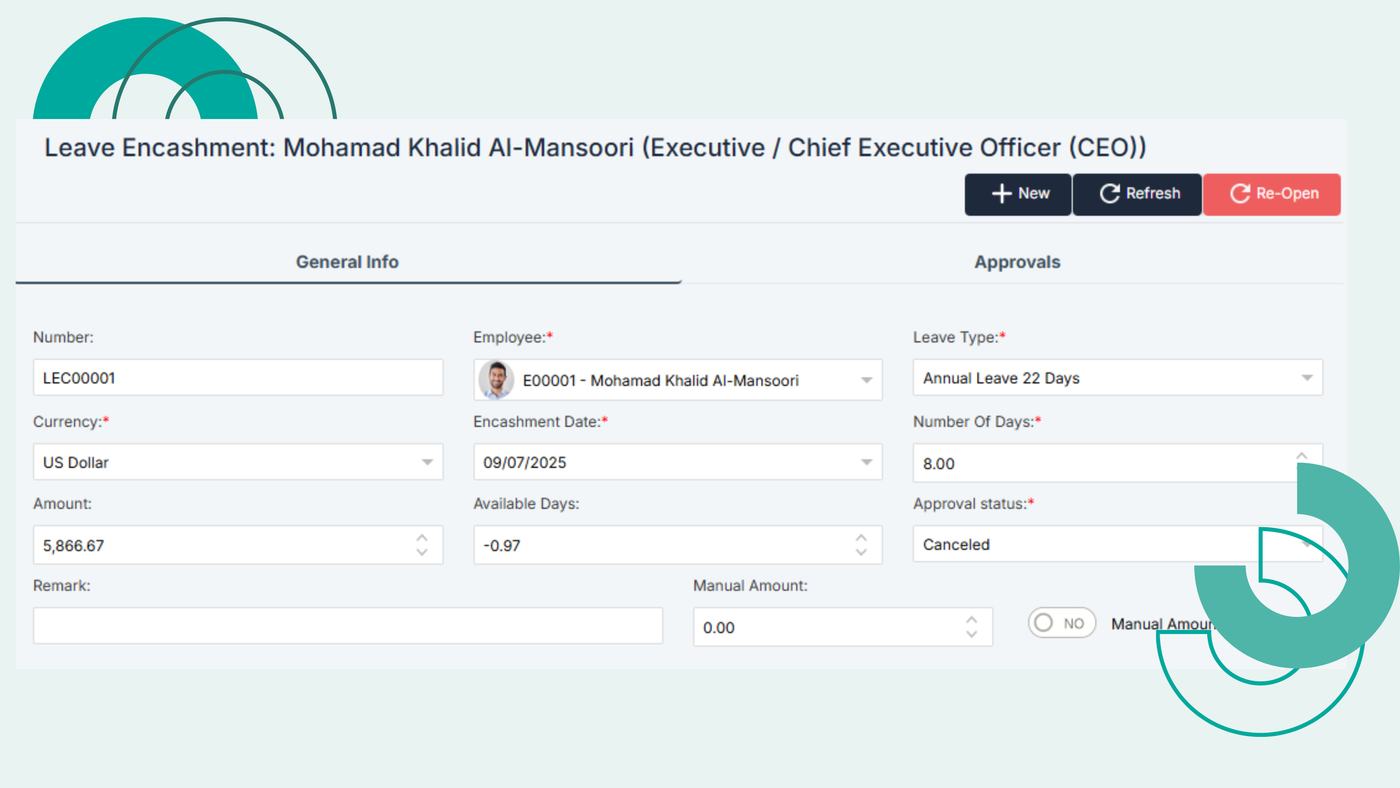Viewport: 1400px width, 788px height.
Task: Expand the Currency dropdown
Action: pos(427,462)
